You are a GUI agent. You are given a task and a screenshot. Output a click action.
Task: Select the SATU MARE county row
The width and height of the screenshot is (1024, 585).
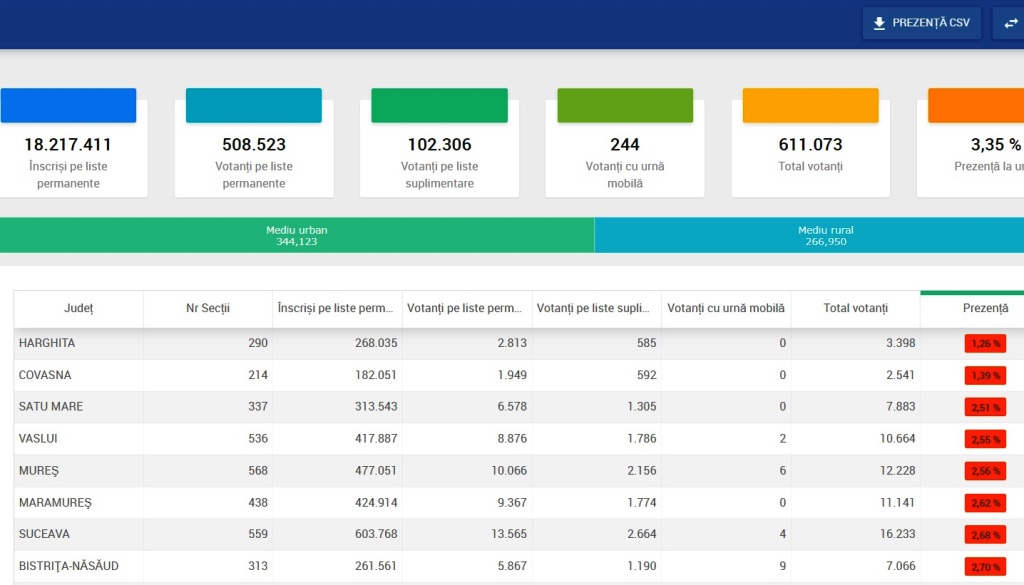519,407
